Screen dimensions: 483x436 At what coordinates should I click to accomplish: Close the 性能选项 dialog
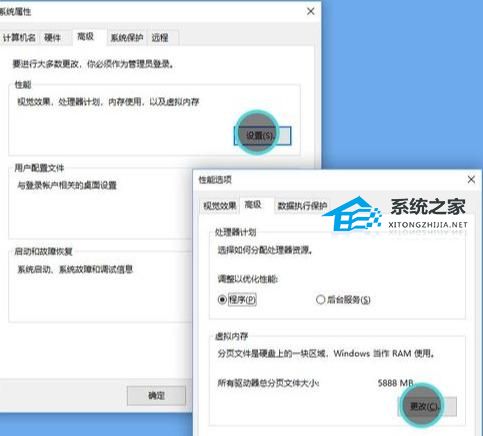(471, 180)
